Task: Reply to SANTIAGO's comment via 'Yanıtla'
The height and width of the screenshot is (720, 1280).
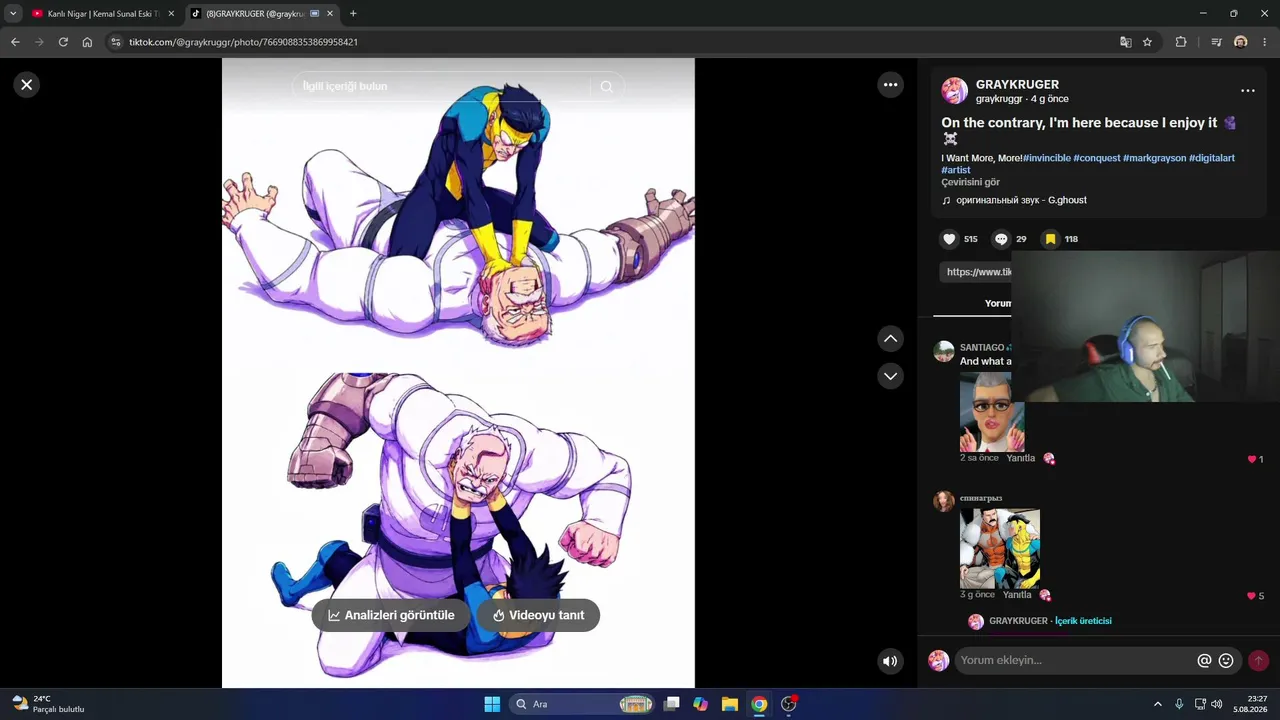Action: [1020, 458]
